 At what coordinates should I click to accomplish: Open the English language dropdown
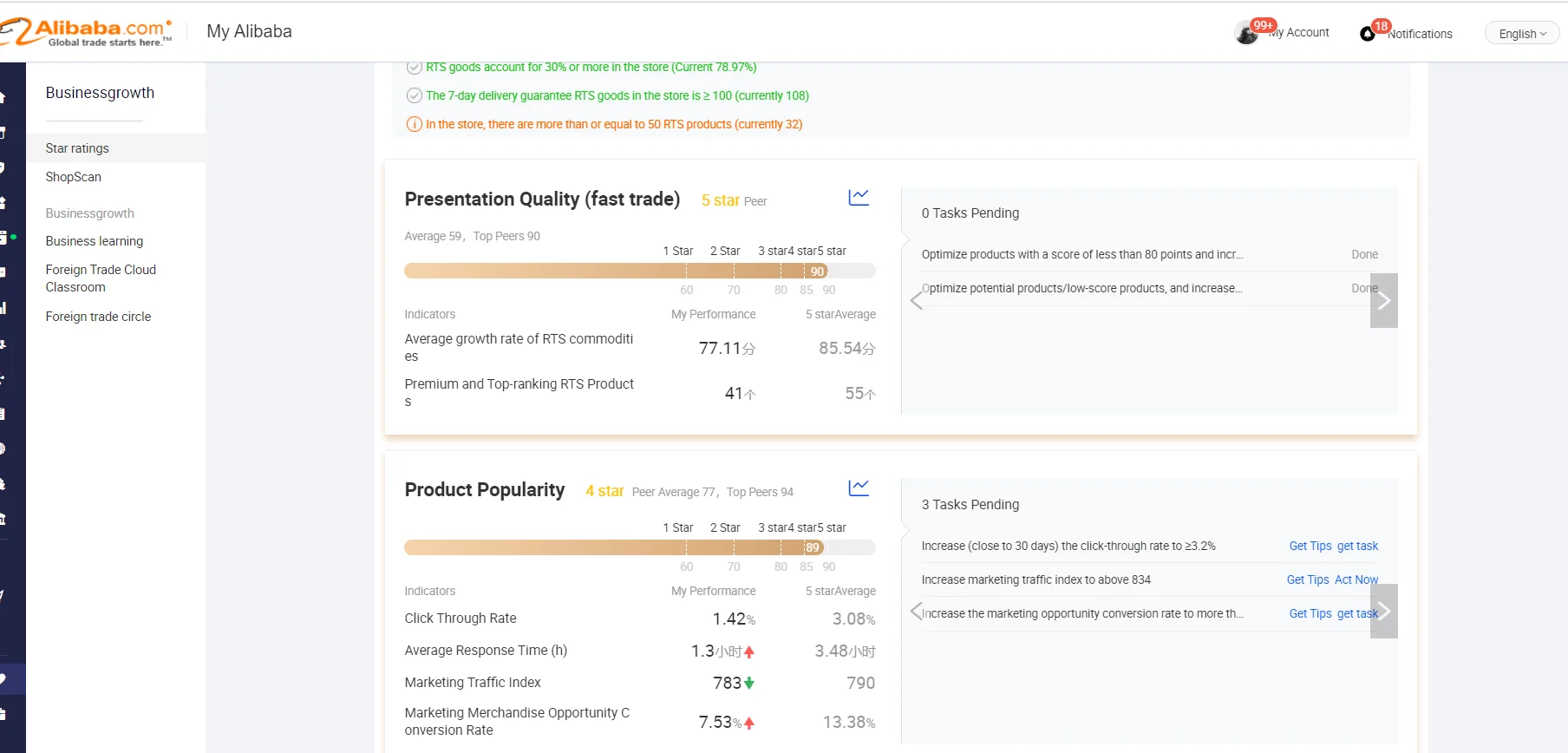1522,34
